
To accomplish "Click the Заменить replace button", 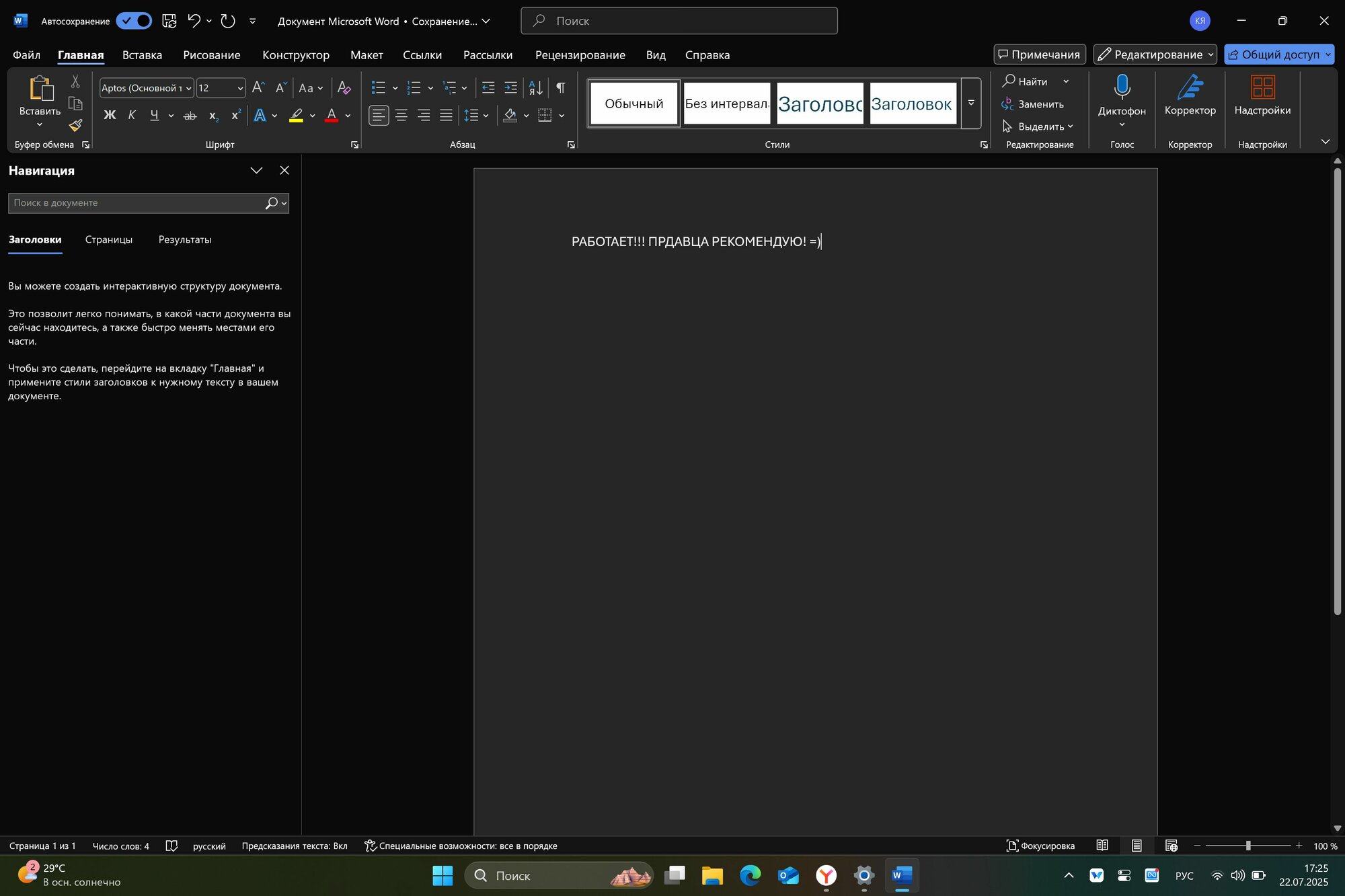I will point(1033,104).
